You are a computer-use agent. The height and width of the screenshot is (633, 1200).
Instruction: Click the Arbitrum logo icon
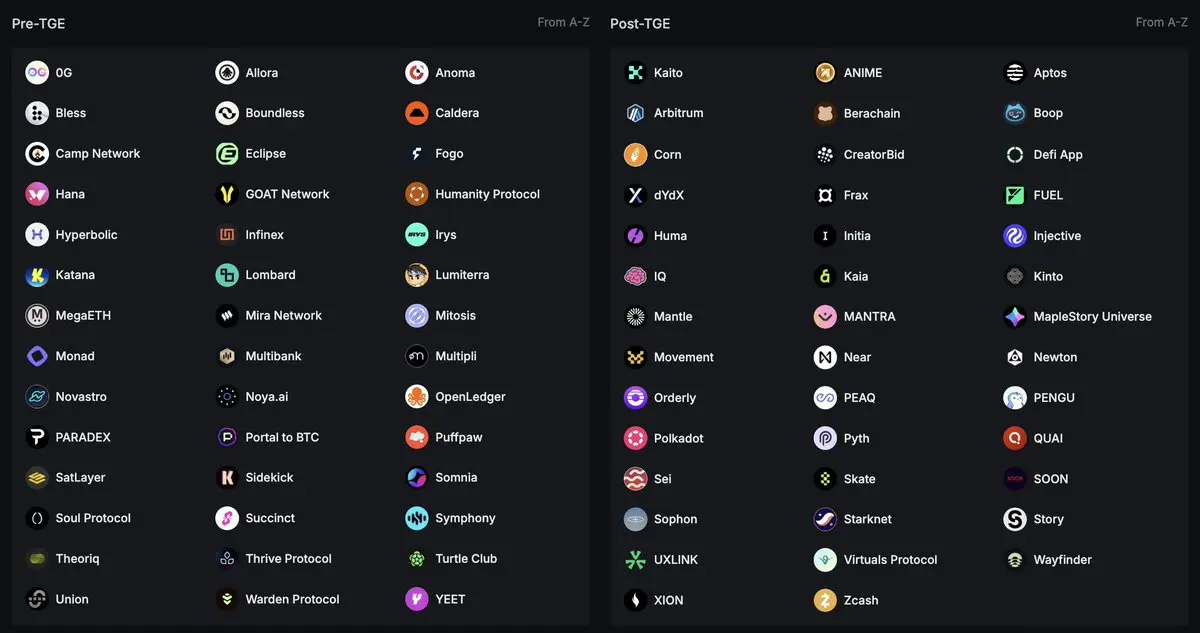635,113
